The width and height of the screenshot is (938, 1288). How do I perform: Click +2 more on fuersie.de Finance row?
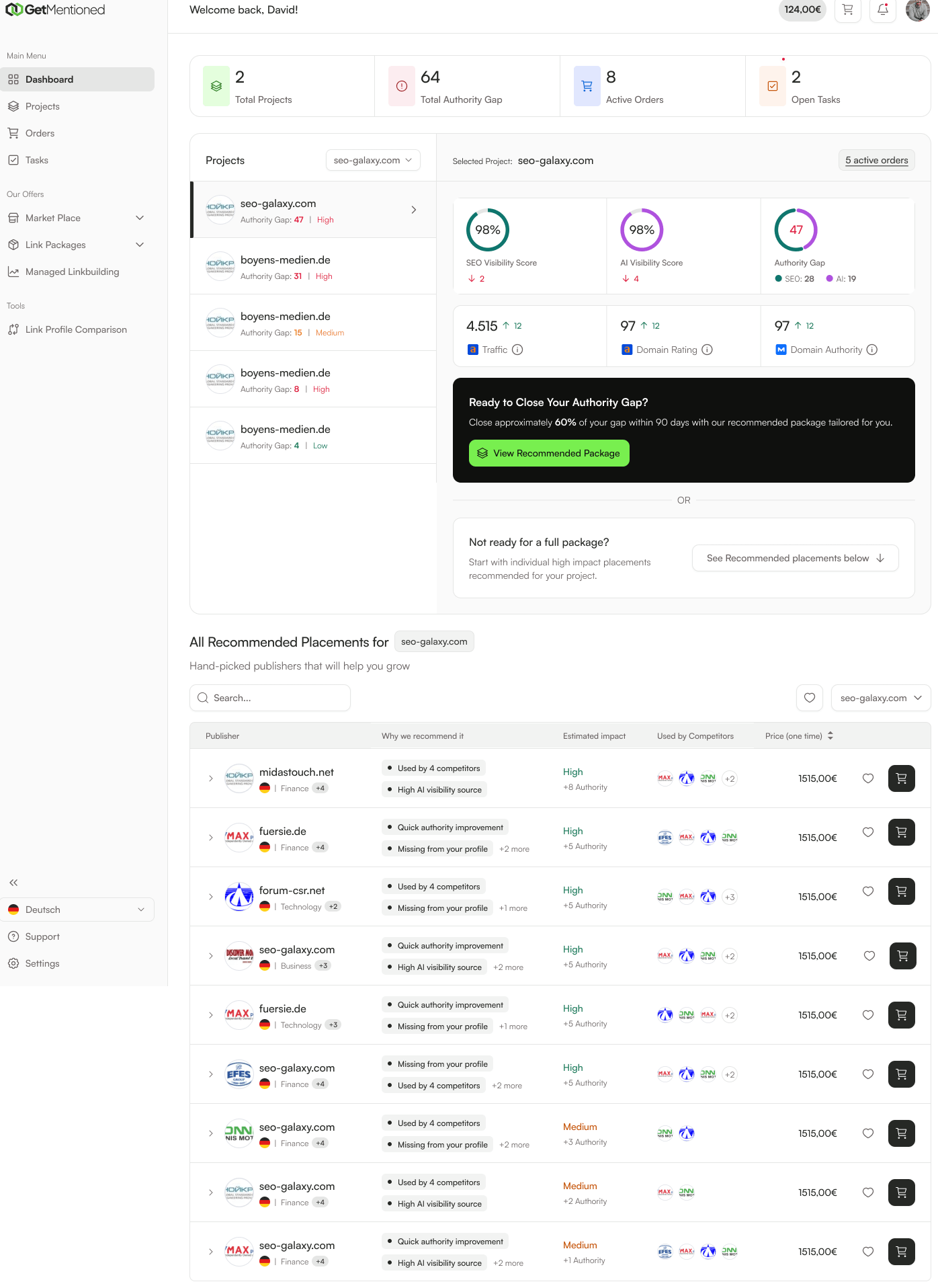[514, 849]
